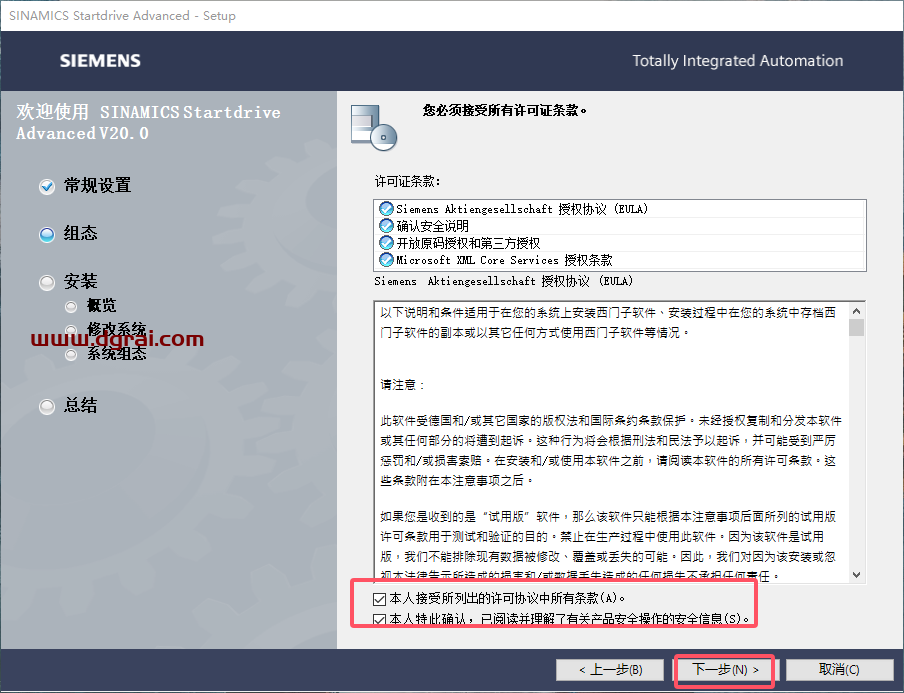
Task: Click the Totally Integrated Automation header text
Action: point(737,61)
